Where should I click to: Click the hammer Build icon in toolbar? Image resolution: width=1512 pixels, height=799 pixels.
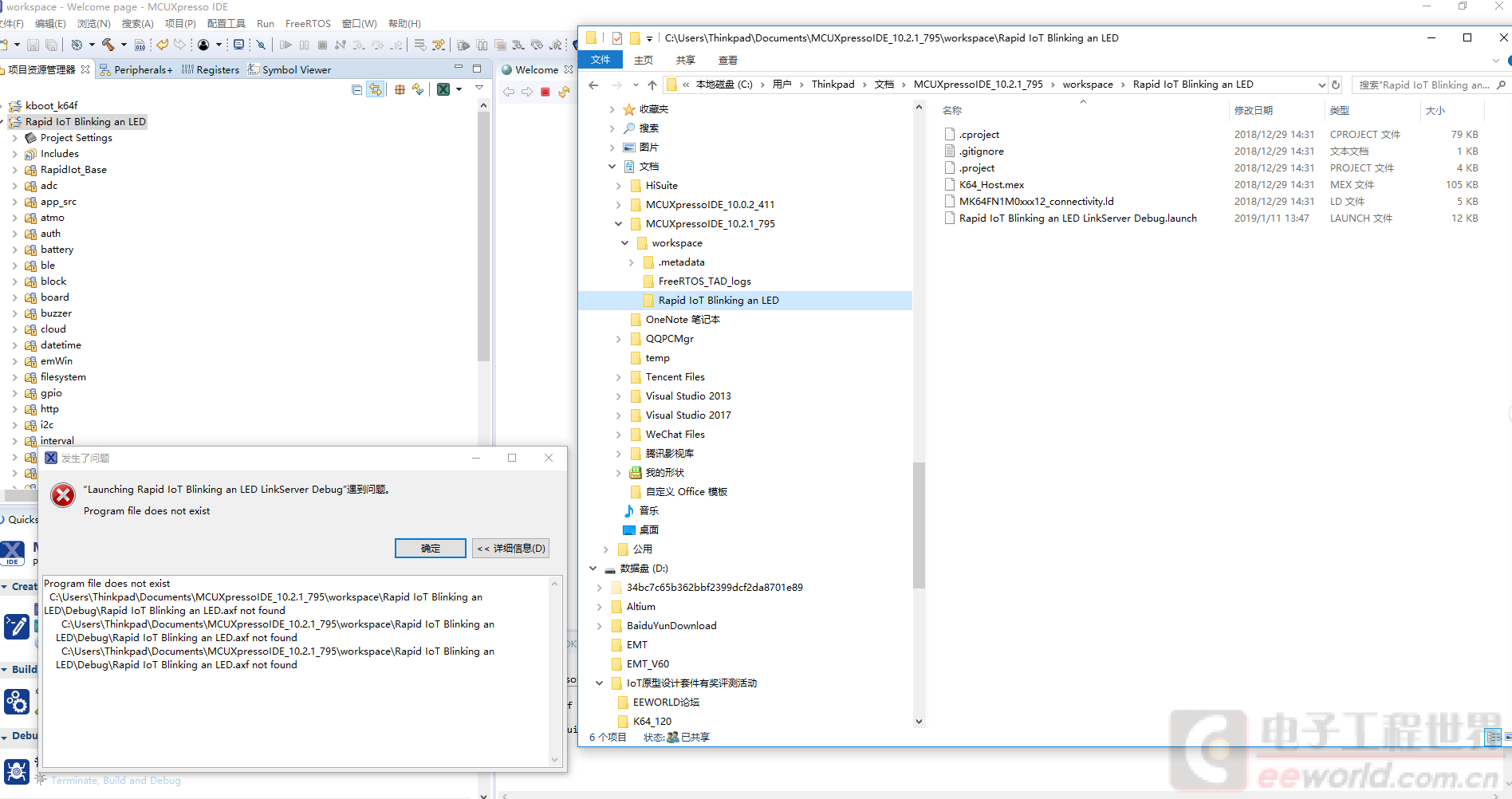(108, 45)
